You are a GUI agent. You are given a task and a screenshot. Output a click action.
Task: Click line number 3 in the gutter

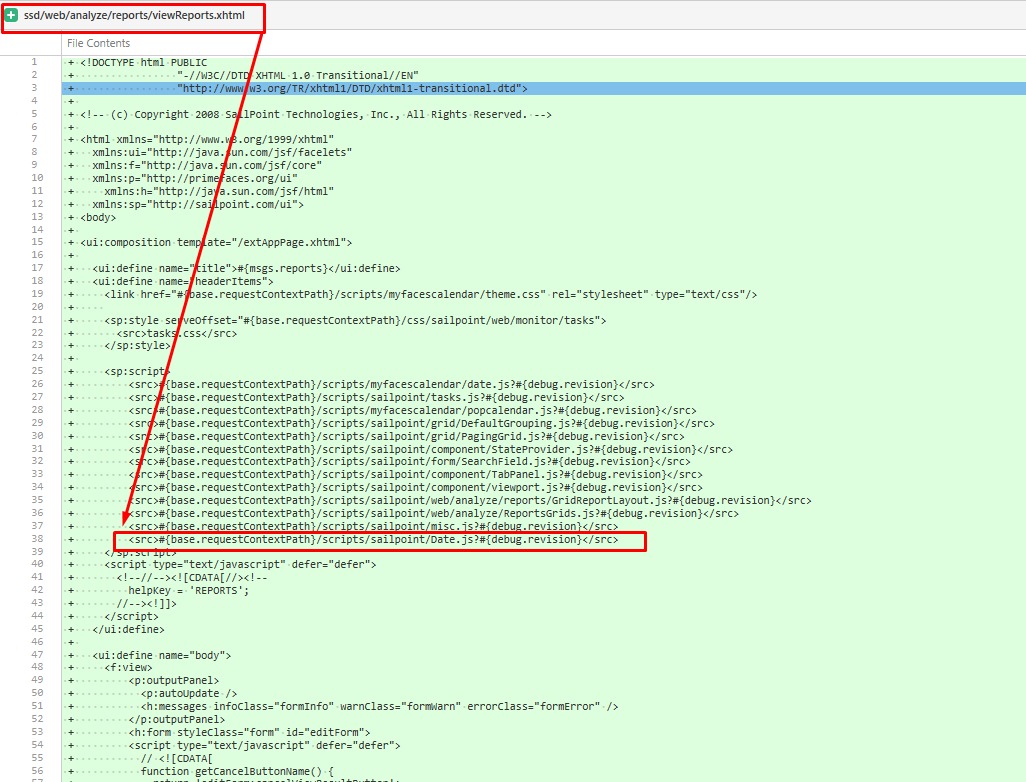(34, 88)
